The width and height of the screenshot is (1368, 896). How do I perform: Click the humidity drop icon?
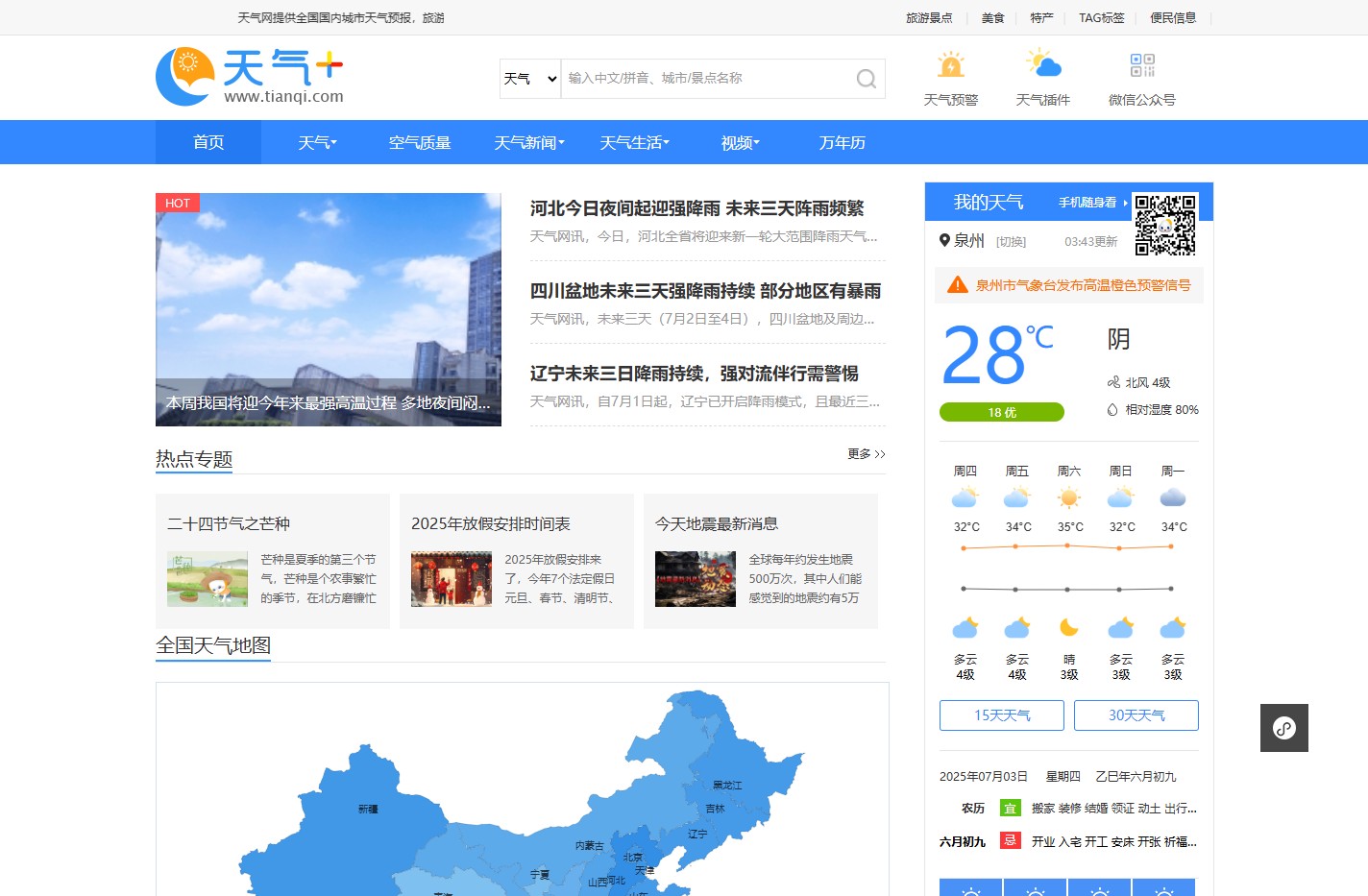(1112, 409)
